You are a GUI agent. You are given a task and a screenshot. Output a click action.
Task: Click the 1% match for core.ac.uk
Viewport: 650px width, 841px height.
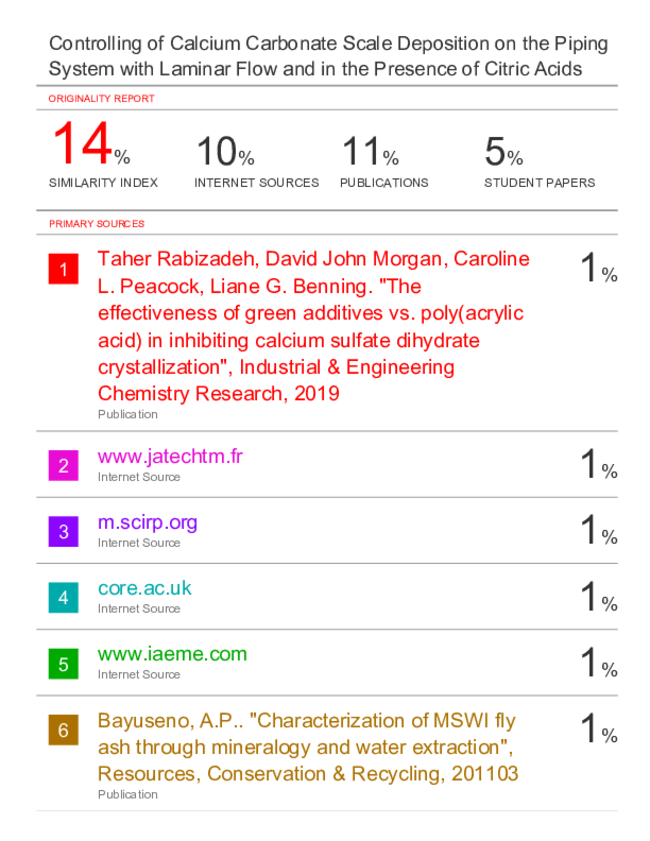click(x=599, y=596)
